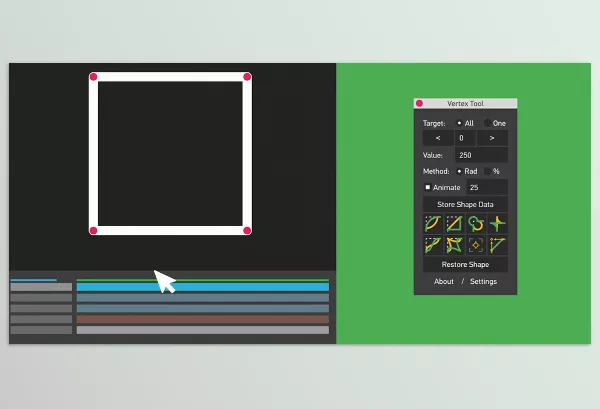Open the About link

pos(444,281)
